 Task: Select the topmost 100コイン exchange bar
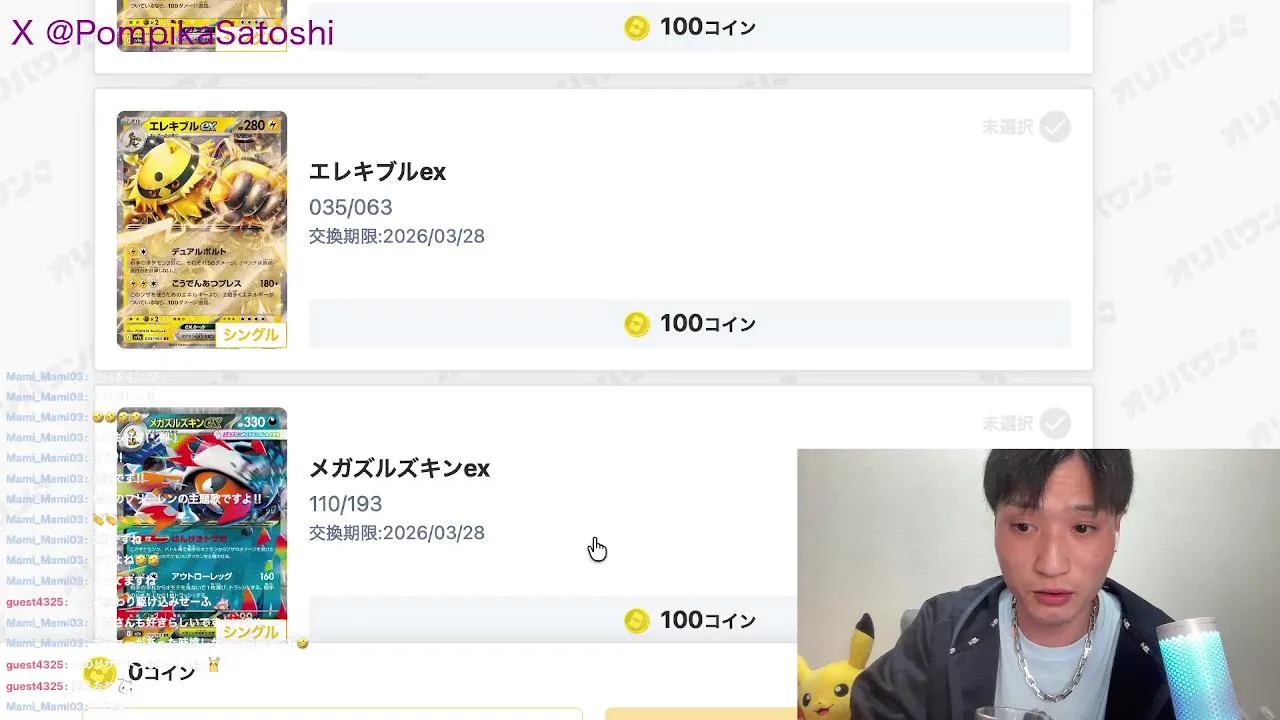(x=690, y=28)
